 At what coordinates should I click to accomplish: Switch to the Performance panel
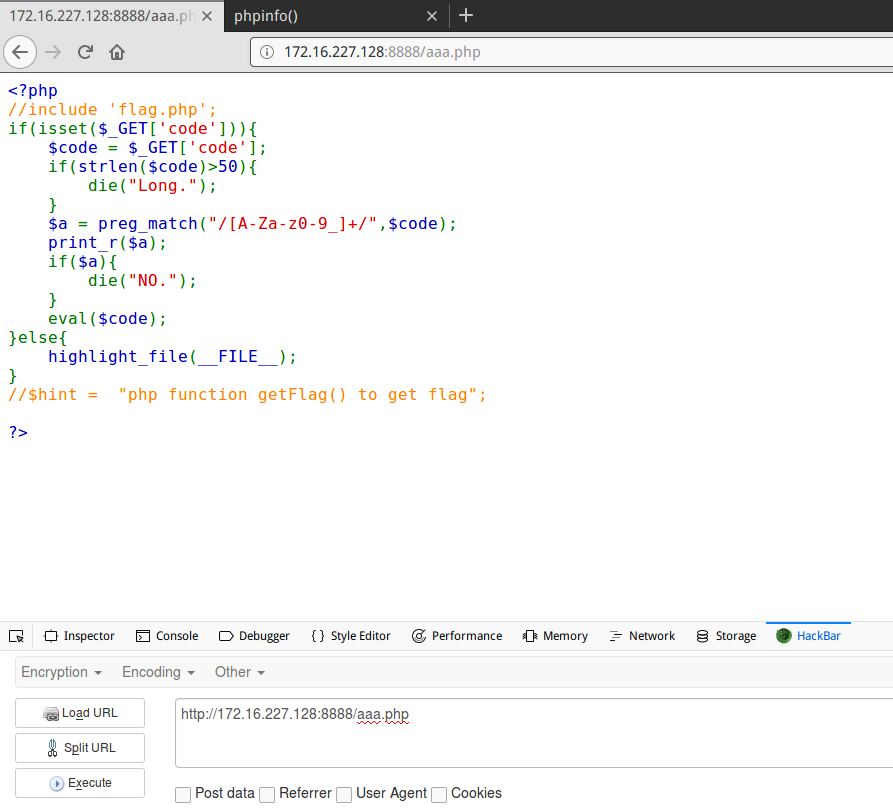pyautogui.click(x=457, y=636)
